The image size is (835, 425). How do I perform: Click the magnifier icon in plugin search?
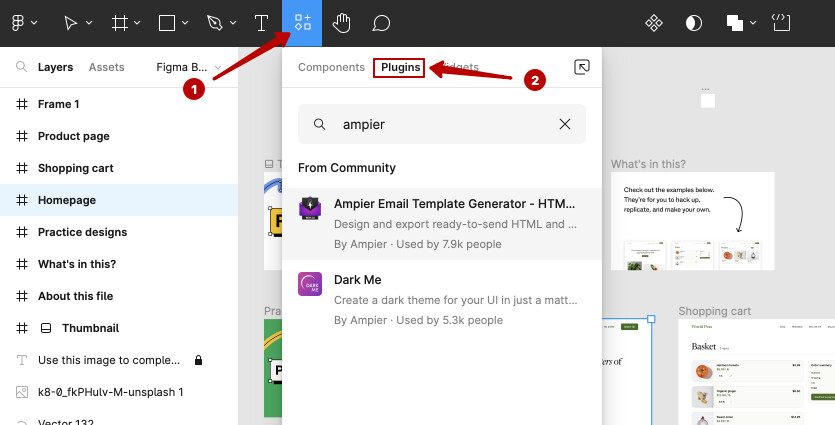[x=319, y=124]
